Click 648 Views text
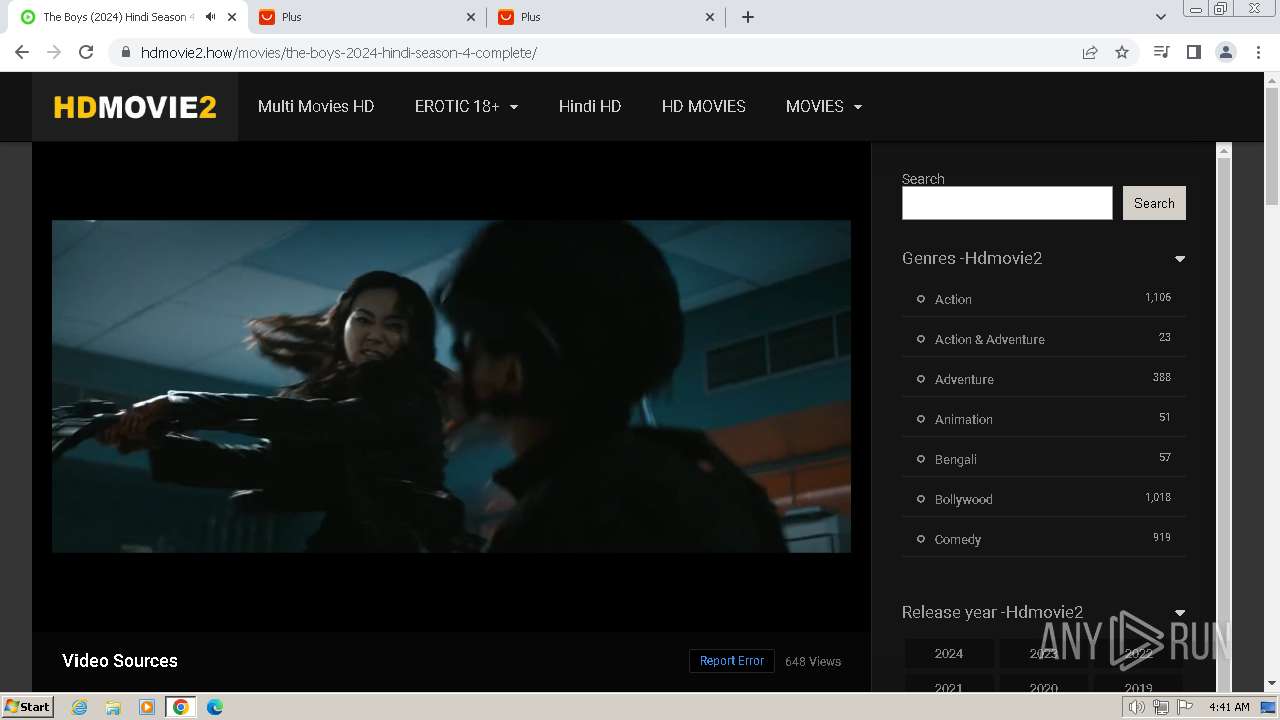 [813, 661]
